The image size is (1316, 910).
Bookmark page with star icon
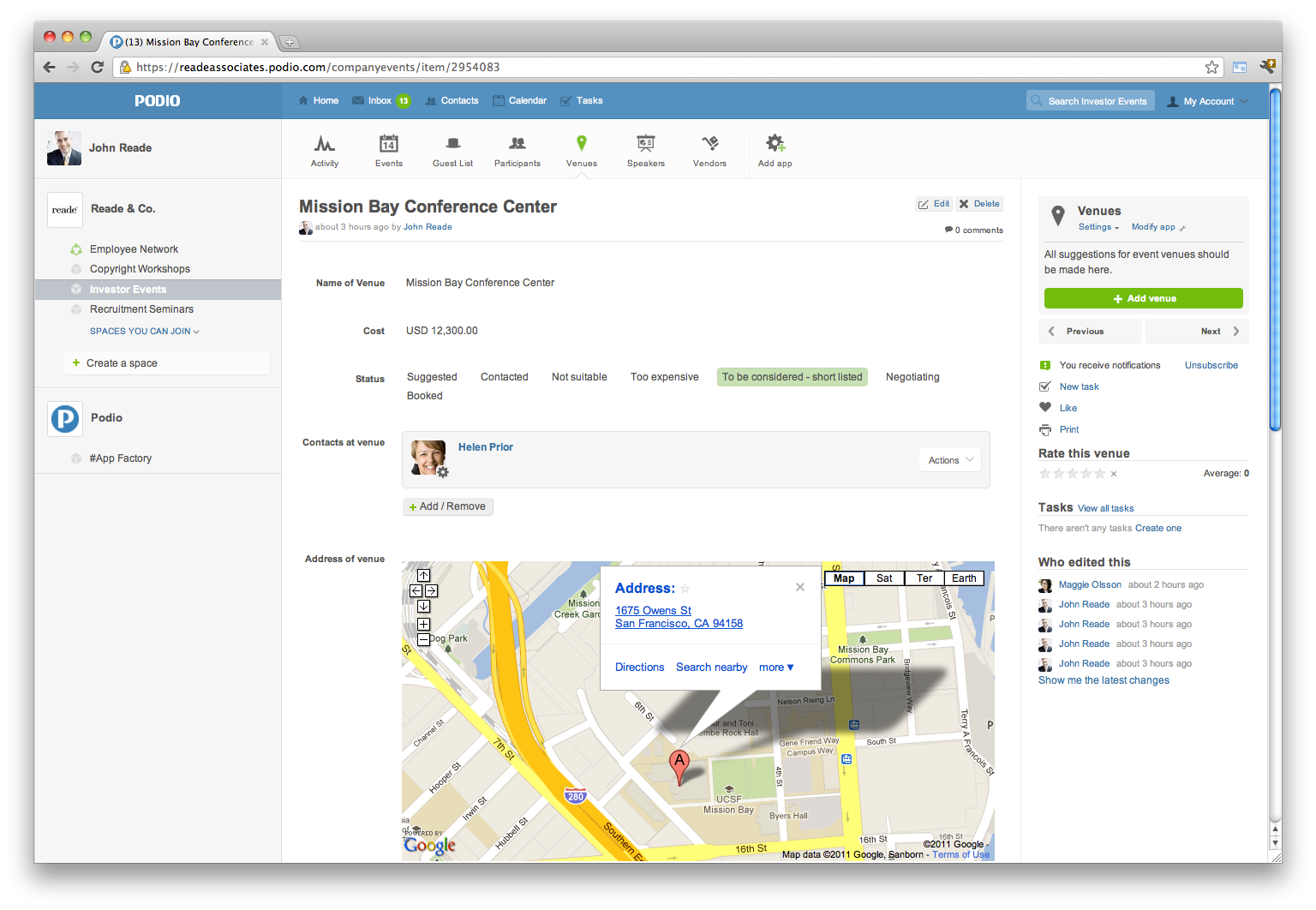tap(1211, 67)
